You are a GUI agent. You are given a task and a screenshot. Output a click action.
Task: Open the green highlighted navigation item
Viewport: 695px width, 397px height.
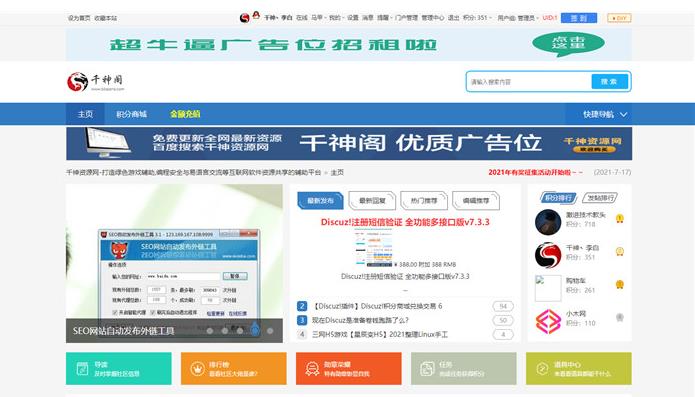coord(185,114)
